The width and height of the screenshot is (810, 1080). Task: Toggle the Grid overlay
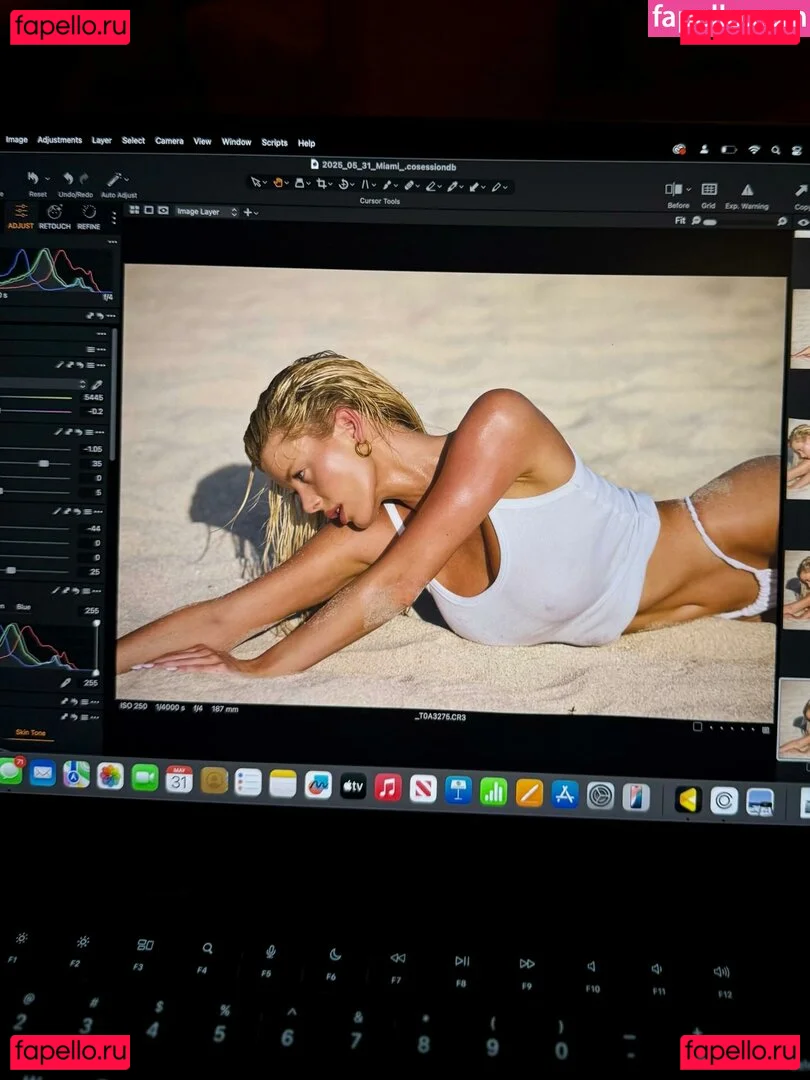[708, 190]
